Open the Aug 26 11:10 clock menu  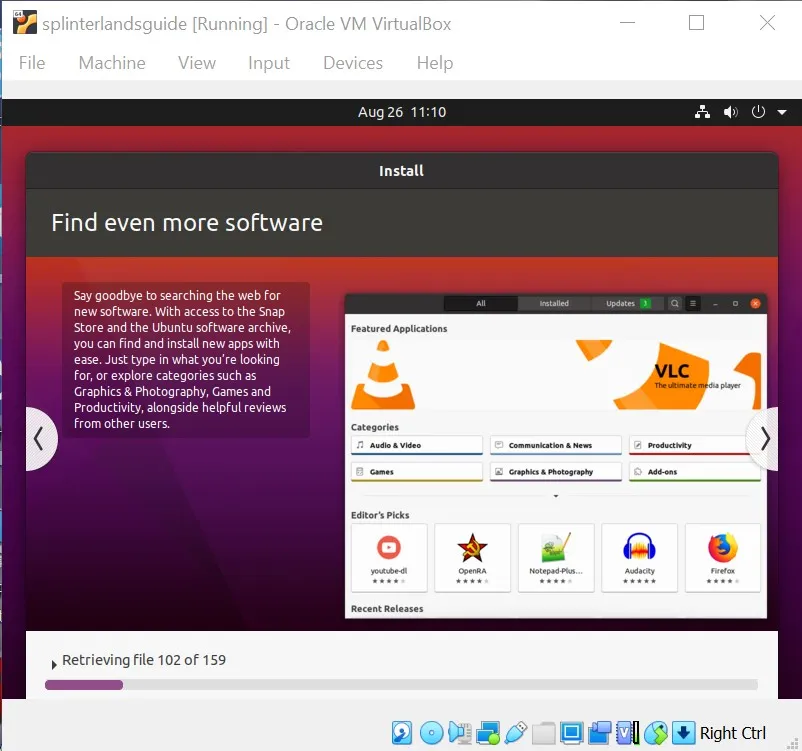(x=402, y=112)
